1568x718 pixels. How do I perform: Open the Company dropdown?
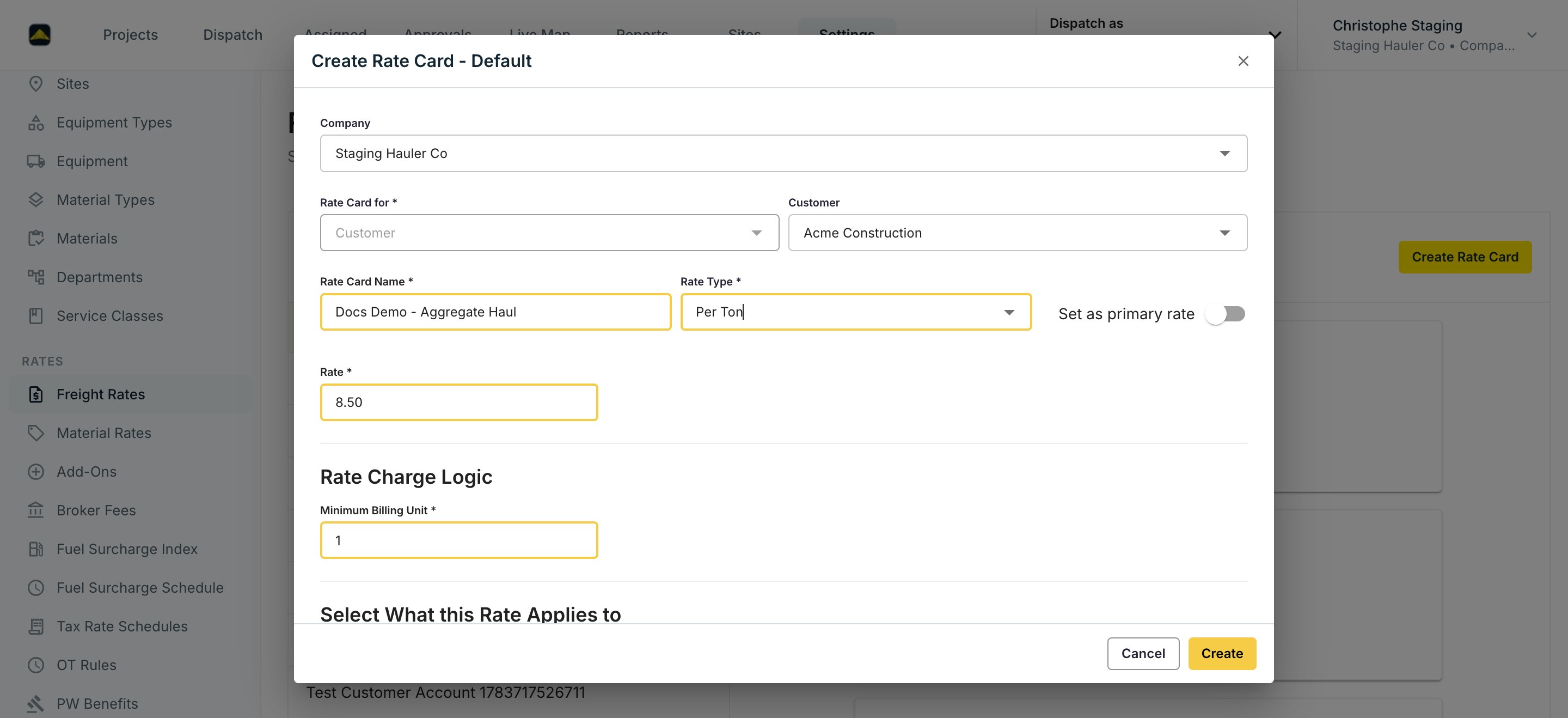pyautogui.click(x=783, y=154)
